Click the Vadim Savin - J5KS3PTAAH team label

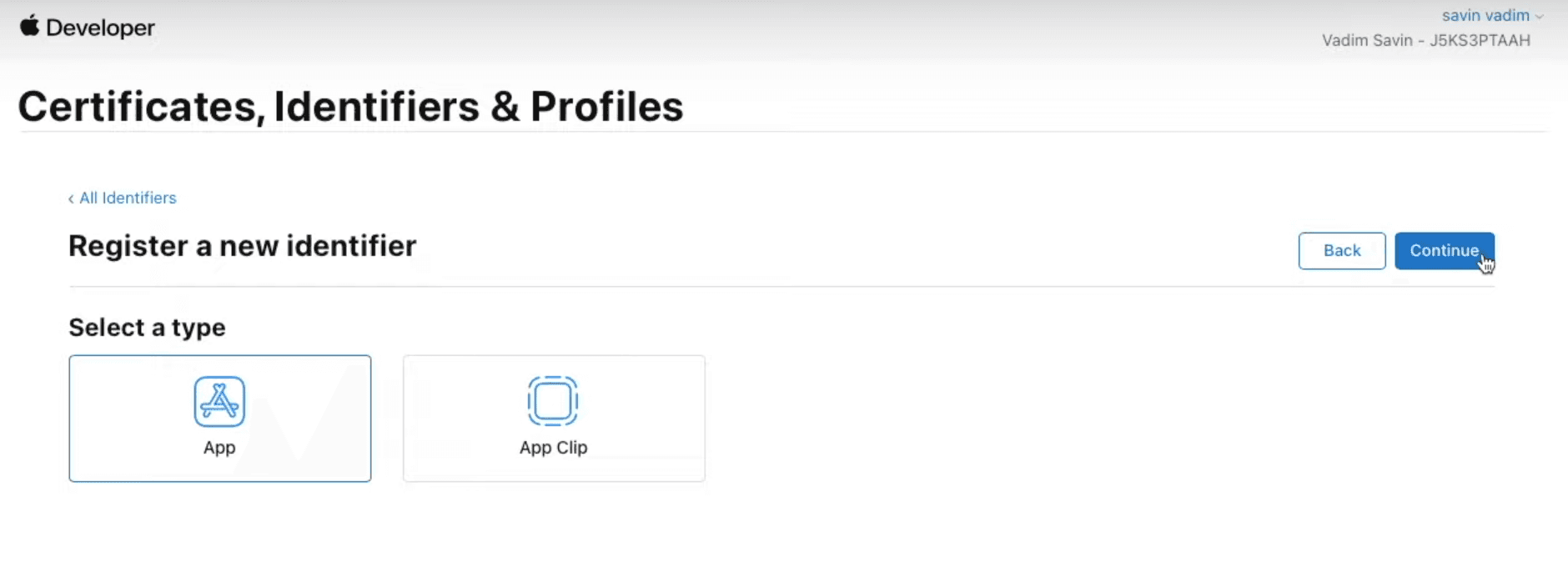coord(1425,40)
